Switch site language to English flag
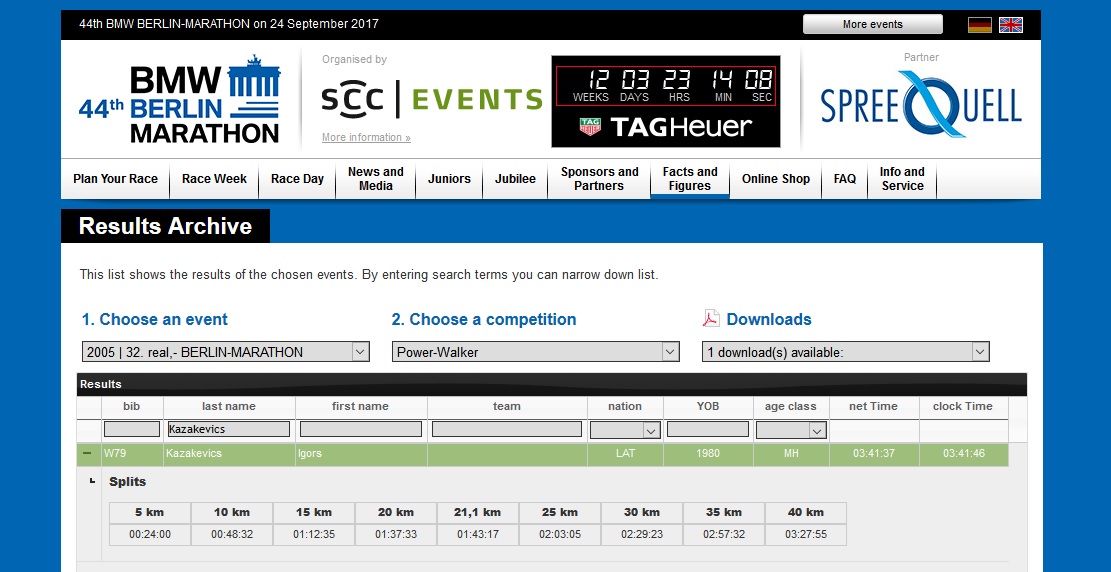The image size is (1111, 572). (x=1011, y=25)
